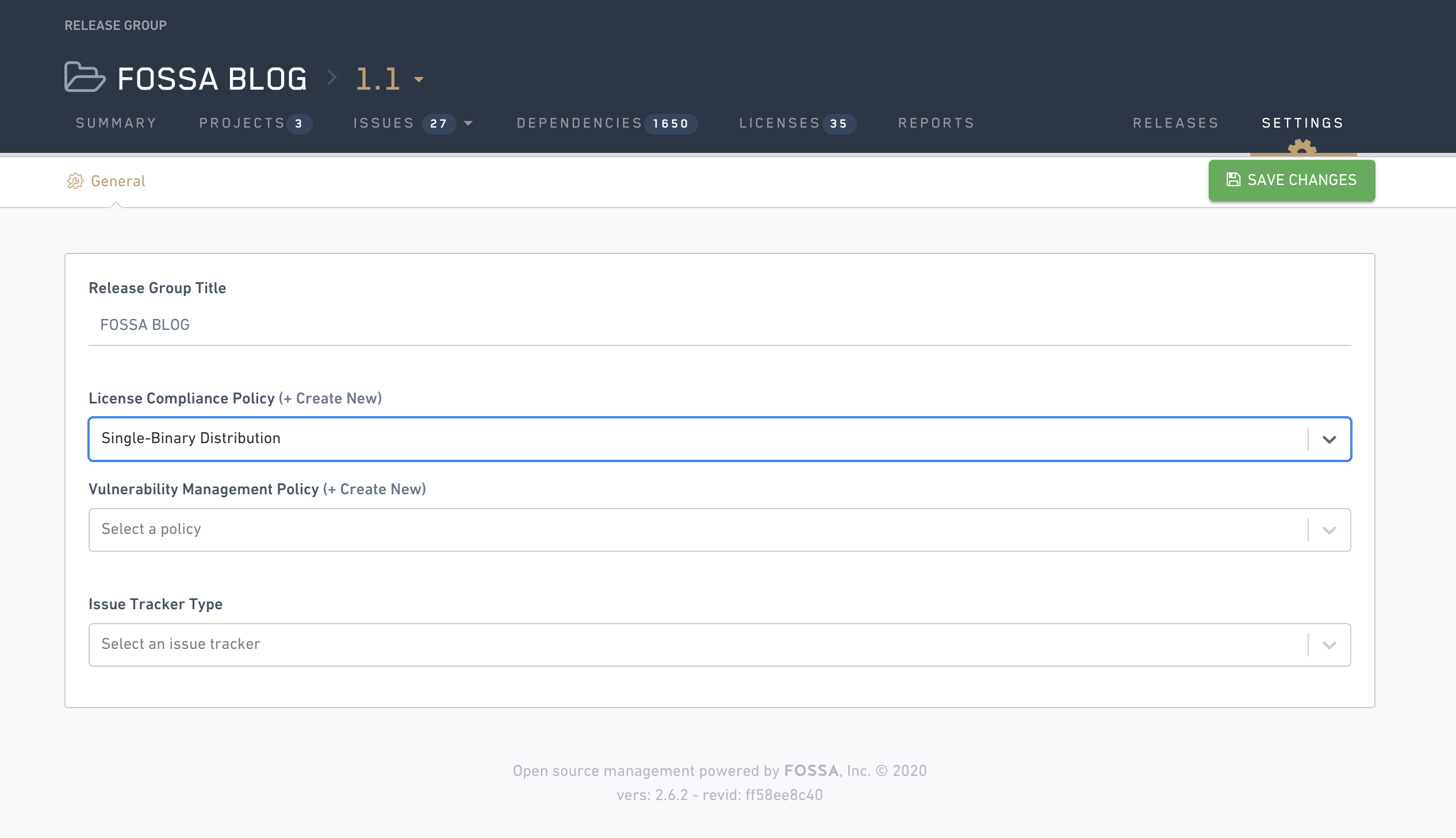Viewport: 1456px width, 838px height.
Task: Open the Licenses tab
Action: coord(780,123)
